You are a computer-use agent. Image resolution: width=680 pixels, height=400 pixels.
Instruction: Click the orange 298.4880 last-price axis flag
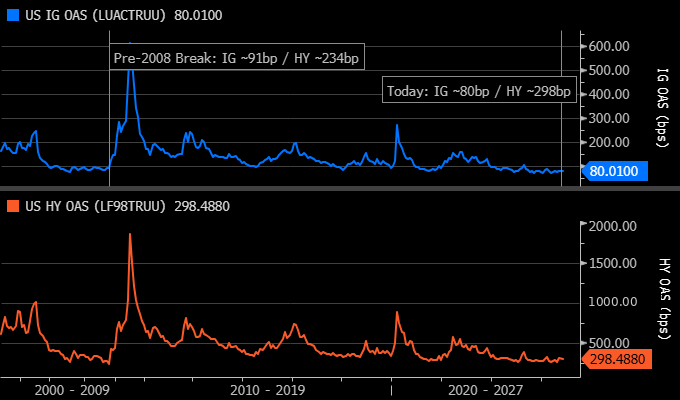[x=617, y=359]
